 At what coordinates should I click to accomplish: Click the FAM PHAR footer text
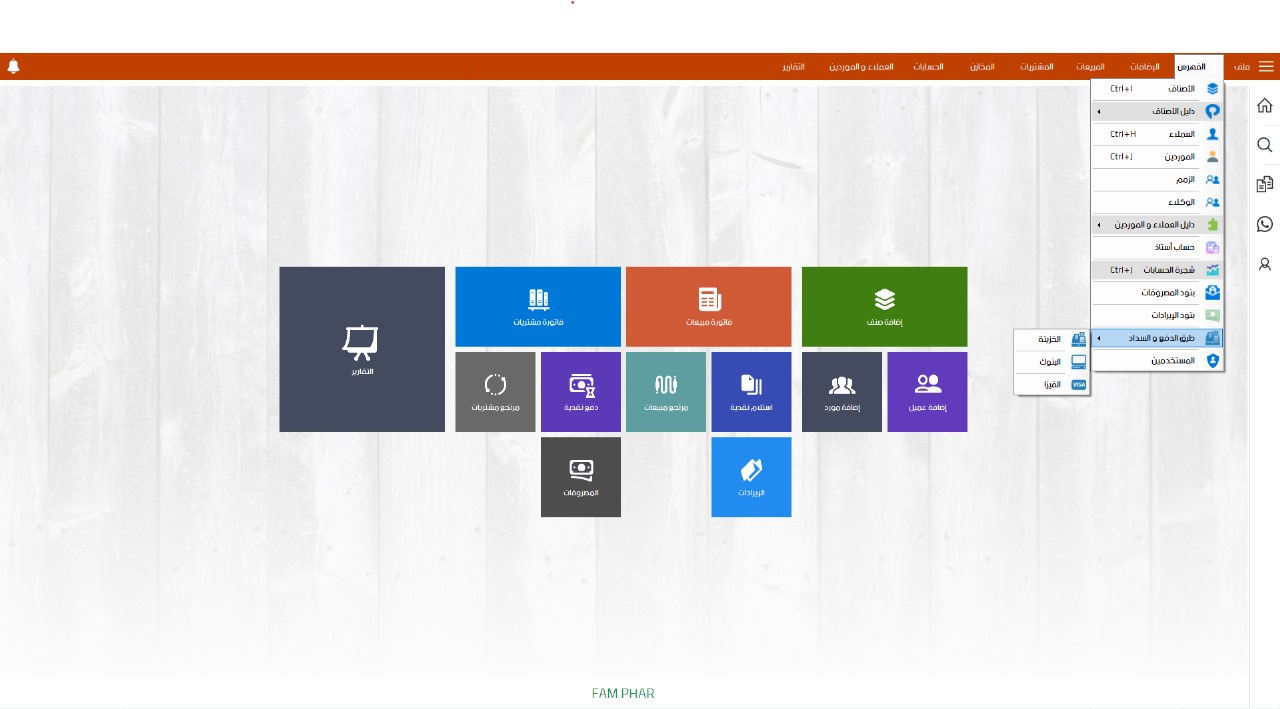pos(623,693)
